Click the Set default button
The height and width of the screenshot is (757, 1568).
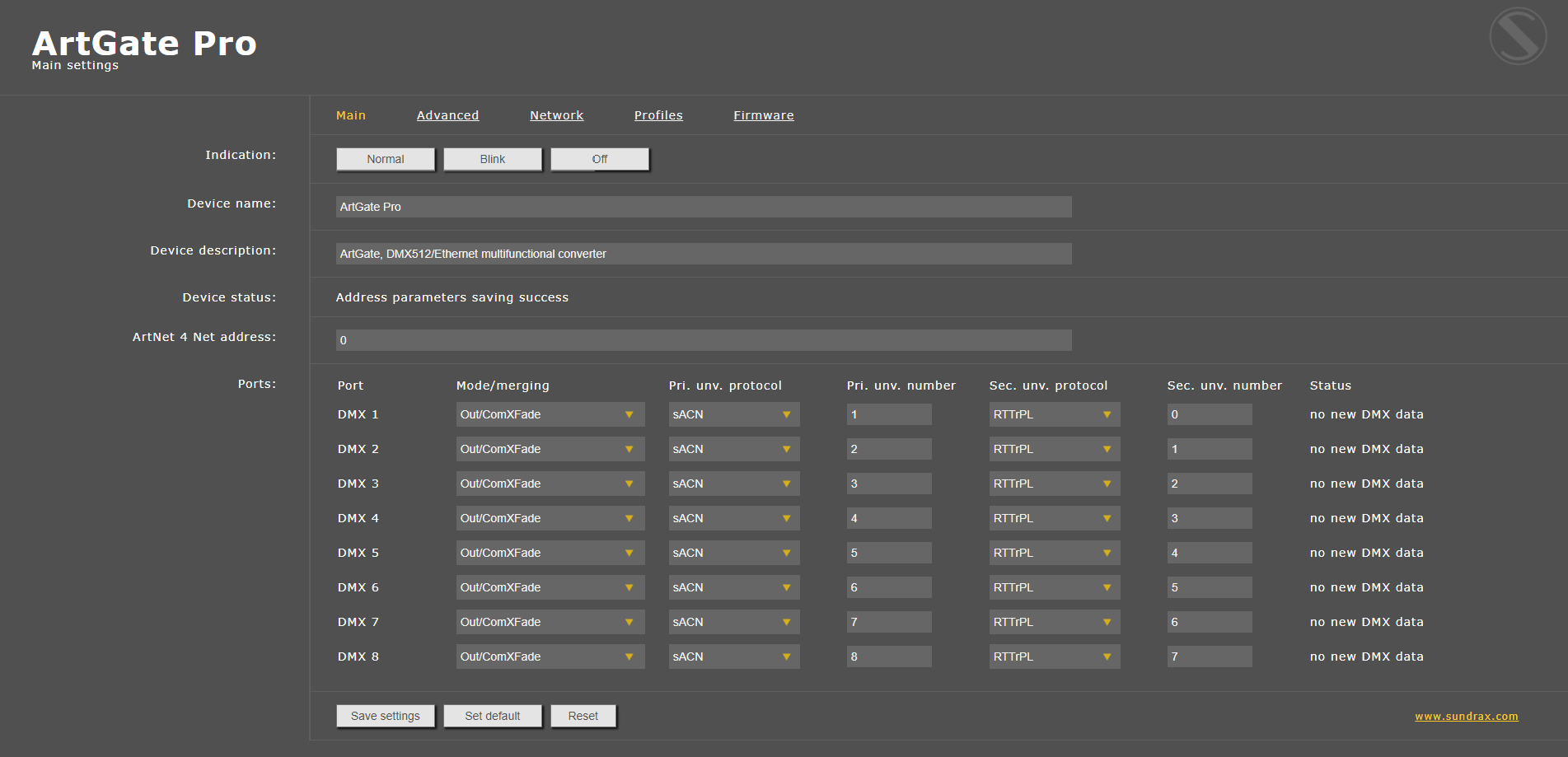(x=492, y=716)
